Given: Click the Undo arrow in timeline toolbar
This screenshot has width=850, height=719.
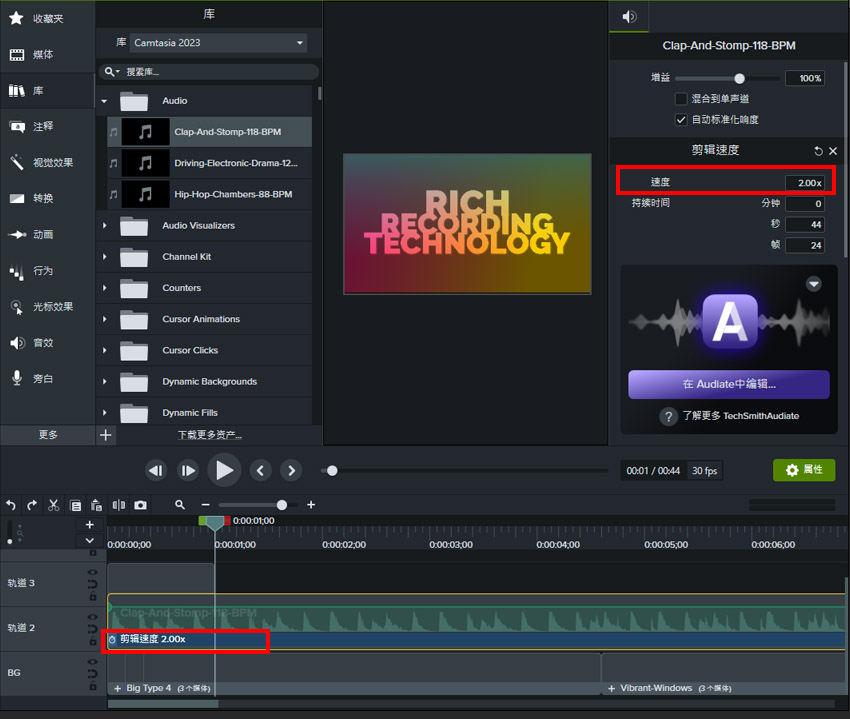Looking at the screenshot, I should tap(11, 505).
